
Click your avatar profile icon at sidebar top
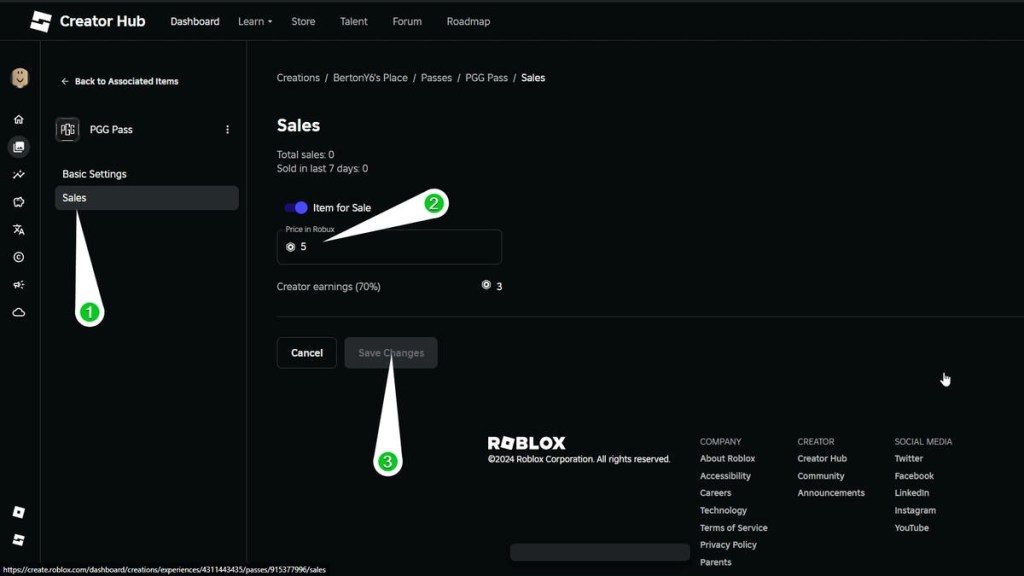pos(19,77)
